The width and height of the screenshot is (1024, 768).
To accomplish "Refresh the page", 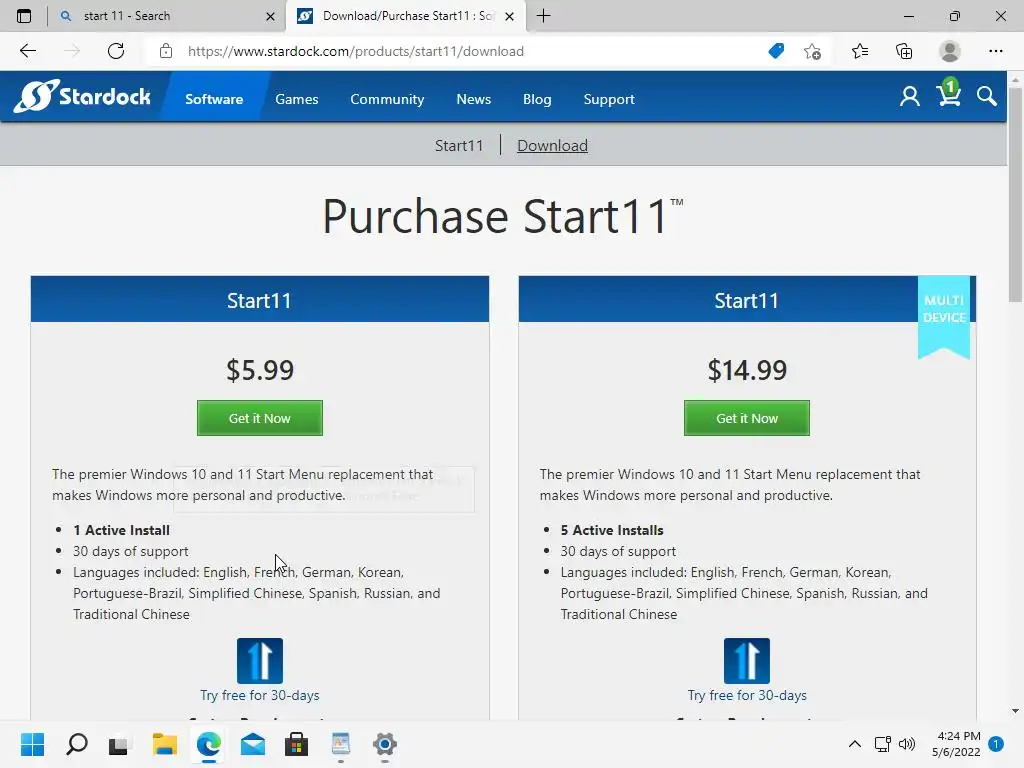I will (x=116, y=51).
